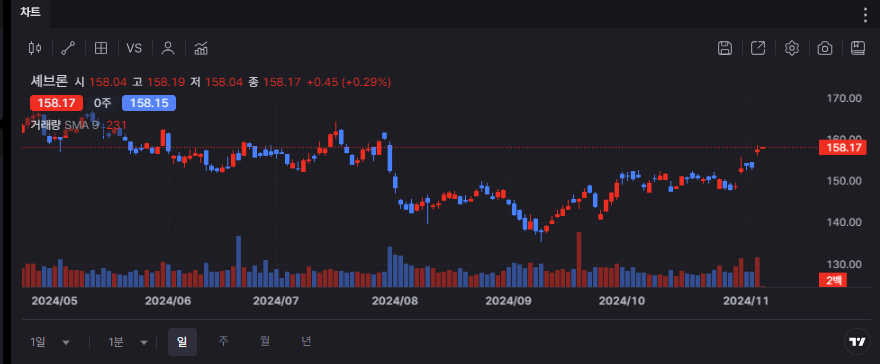
Task: Select the 차트 tab
Action: point(30,12)
